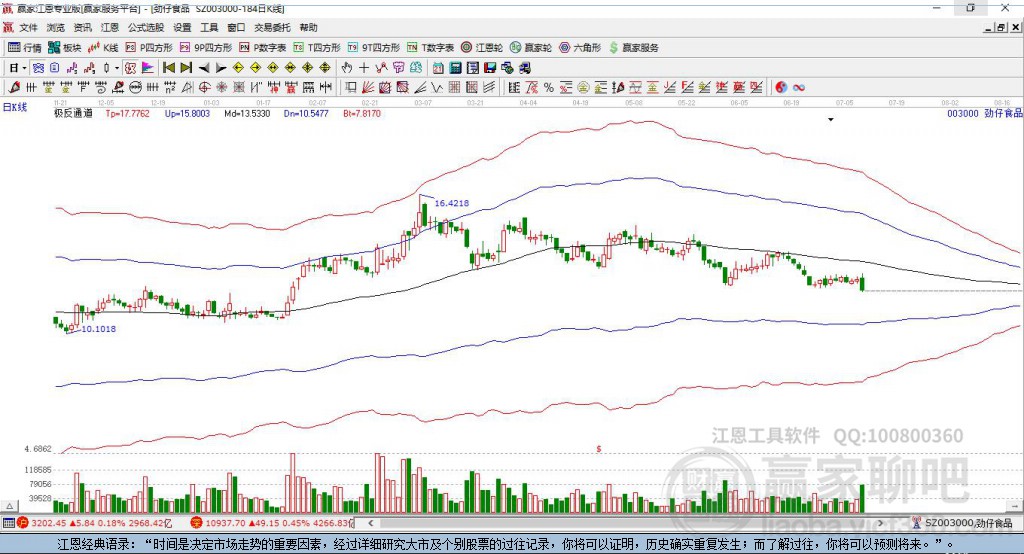1024x554 pixels.
Task: Select the crosshair cursor tool
Action: 364,68
